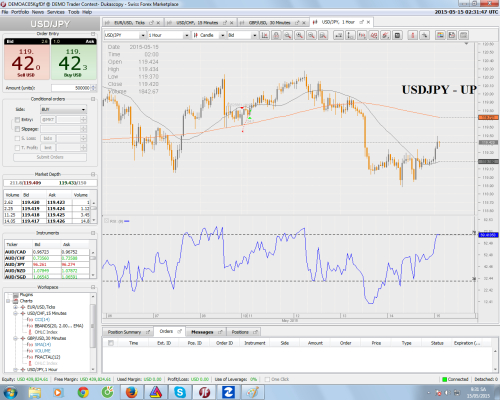This screenshot has height=400, width=500.
Task: Click the add indicator f(x) toolbar icon
Action: click(x=362, y=35)
